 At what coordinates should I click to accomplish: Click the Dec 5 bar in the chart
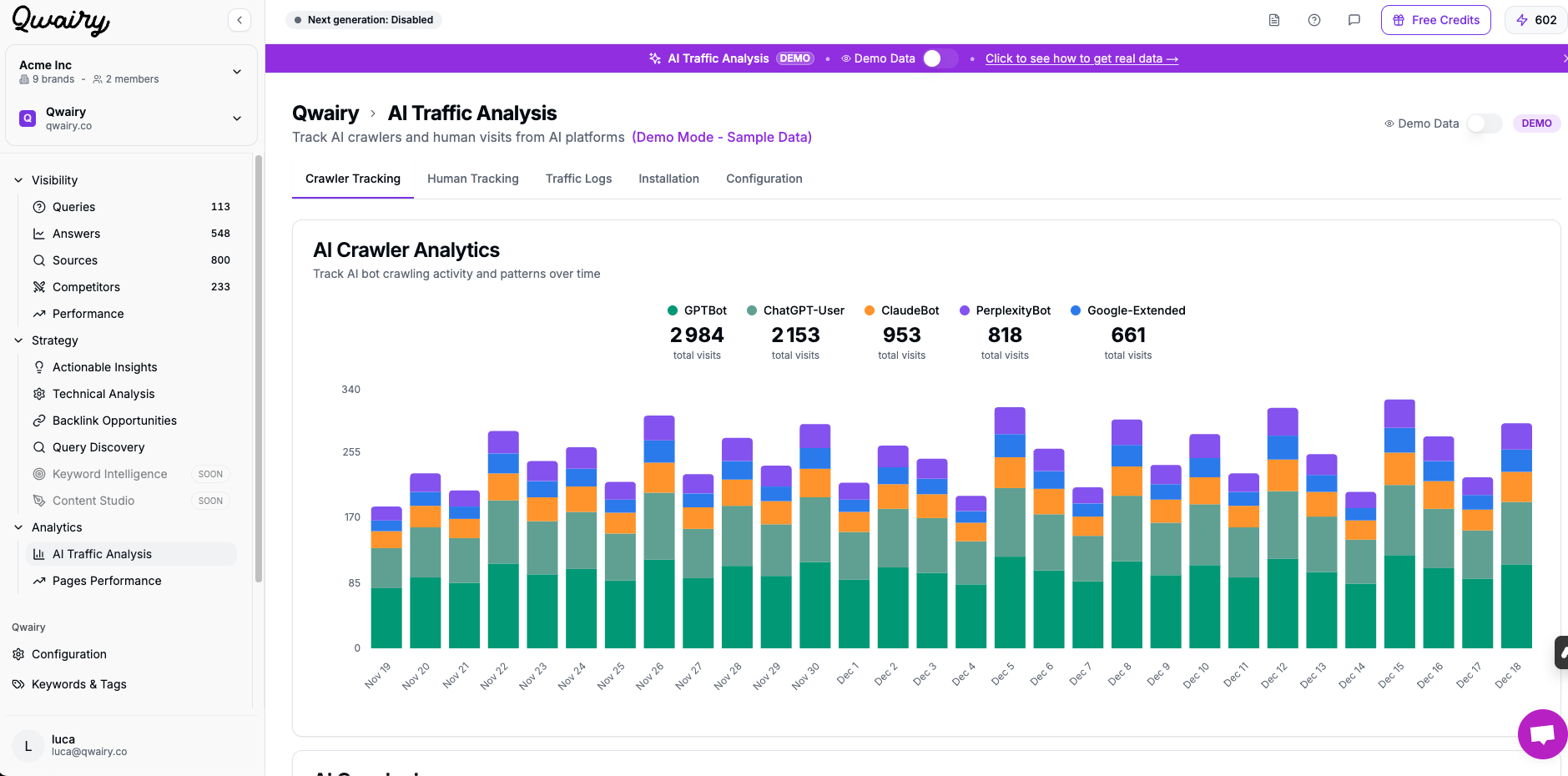pyautogui.click(x=1010, y=527)
